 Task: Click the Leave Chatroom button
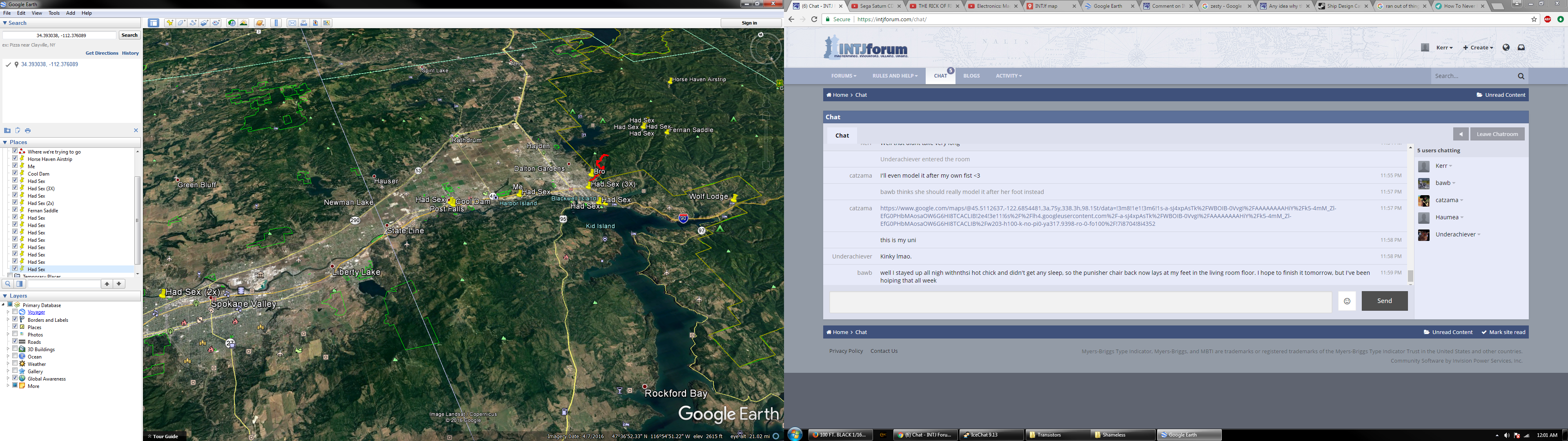[1497, 134]
